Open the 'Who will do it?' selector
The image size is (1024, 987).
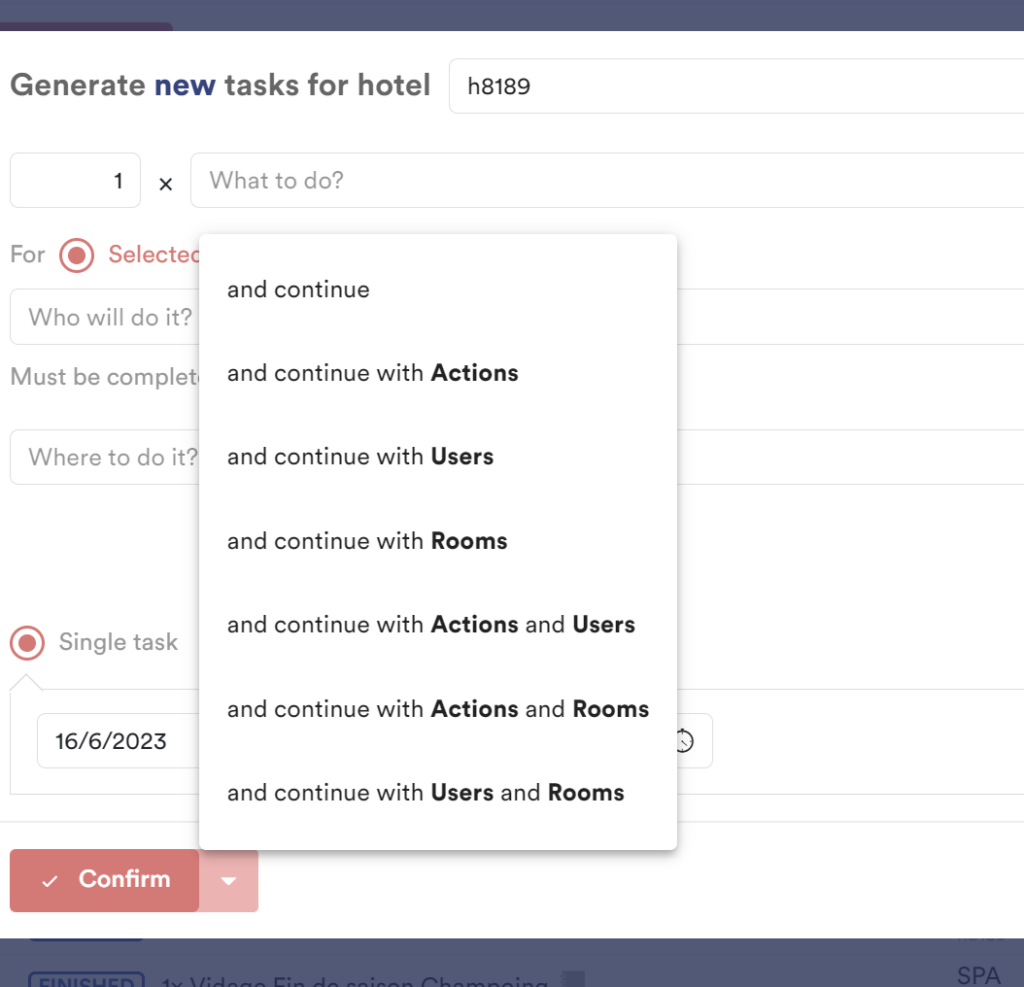tap(105, 317)
